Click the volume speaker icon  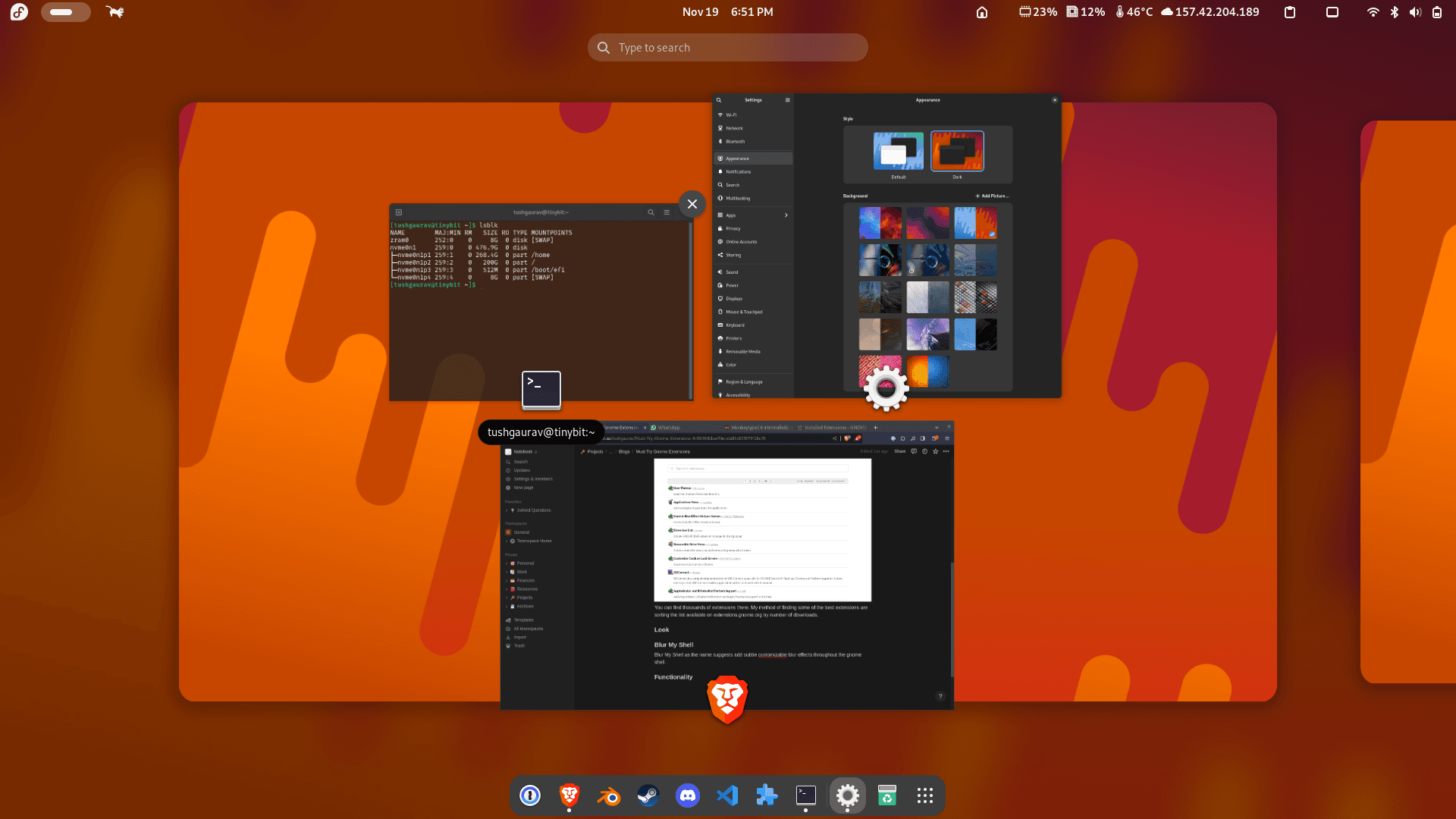point(1415,11)
